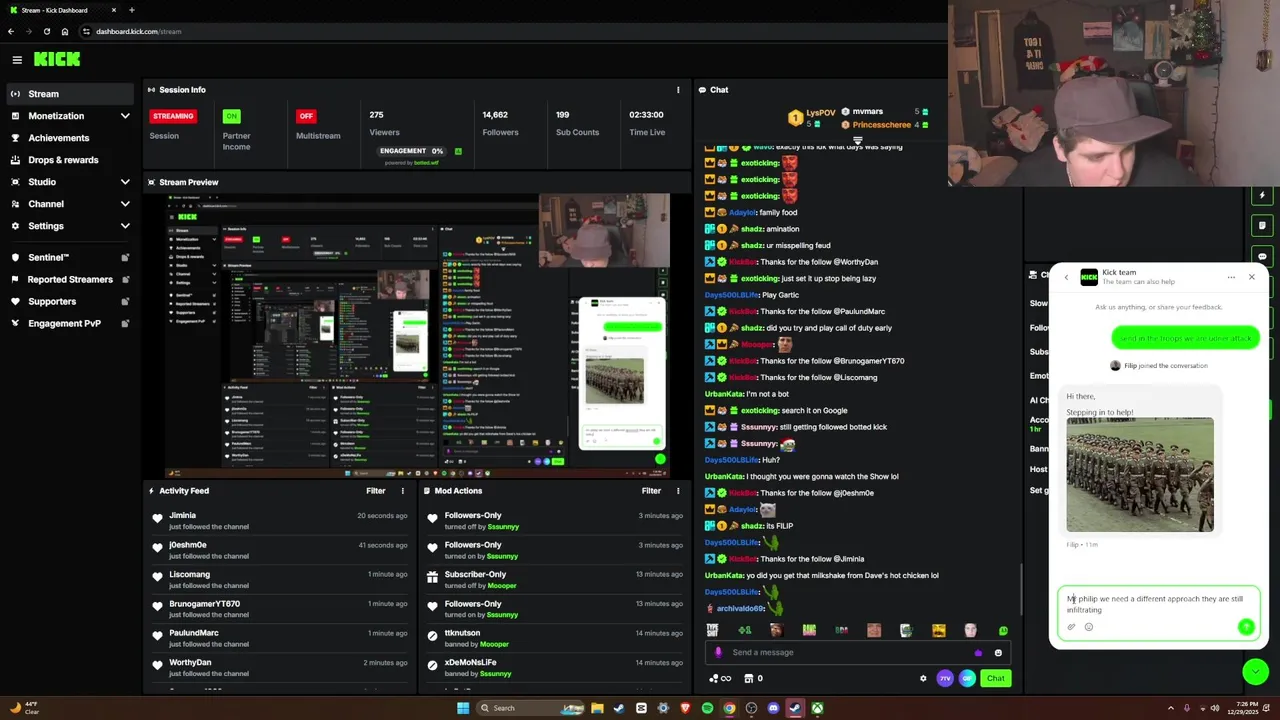Screen dimensions: 1280x720
Task: Show hidden system tray icons
Action: (x=1170, y=708)
